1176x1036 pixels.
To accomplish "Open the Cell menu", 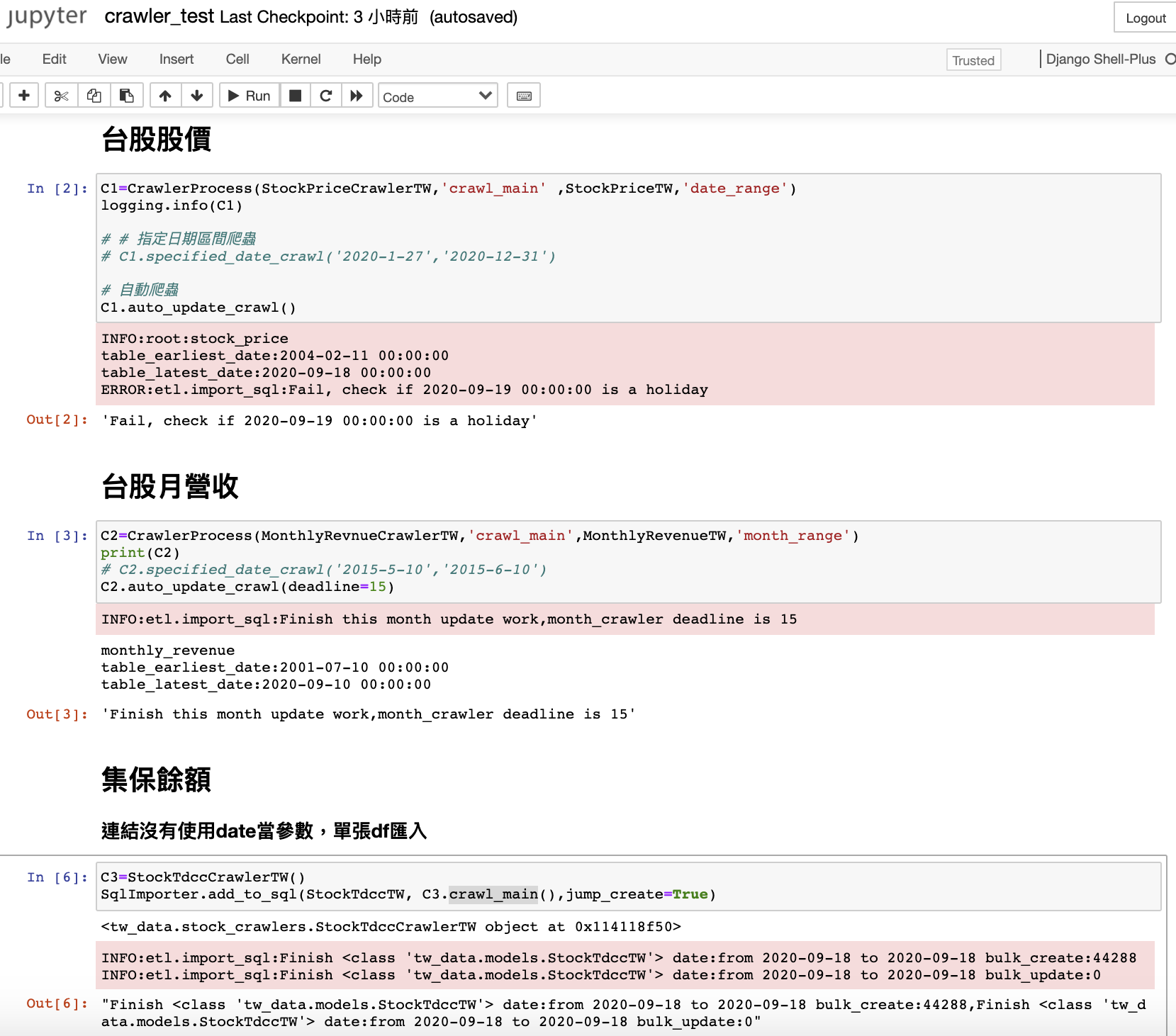I will point(237,59).
